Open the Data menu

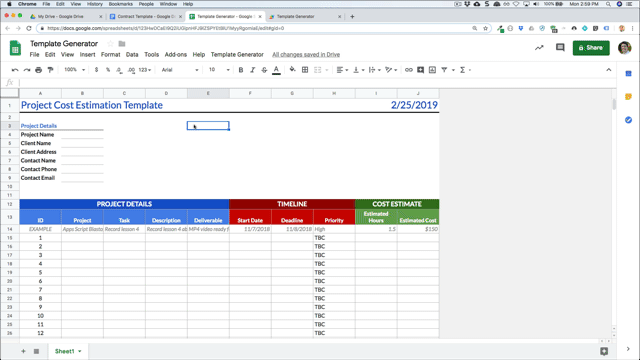[x=132, y=55]
